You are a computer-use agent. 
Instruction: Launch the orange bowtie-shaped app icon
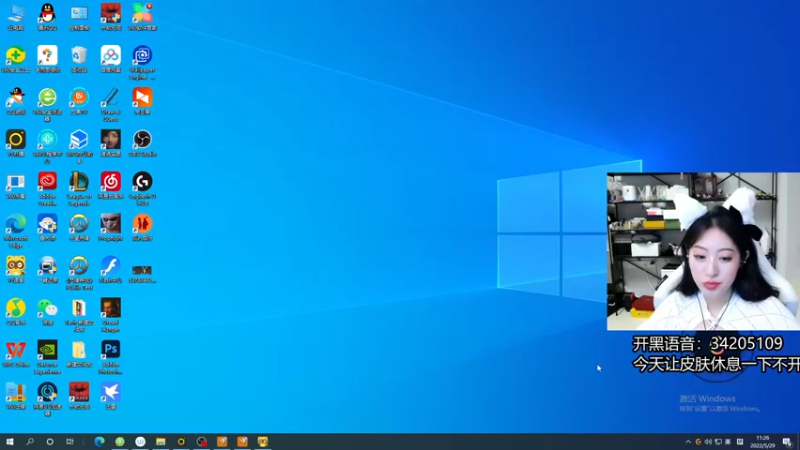pyautogui.click(x=142, y=101)
